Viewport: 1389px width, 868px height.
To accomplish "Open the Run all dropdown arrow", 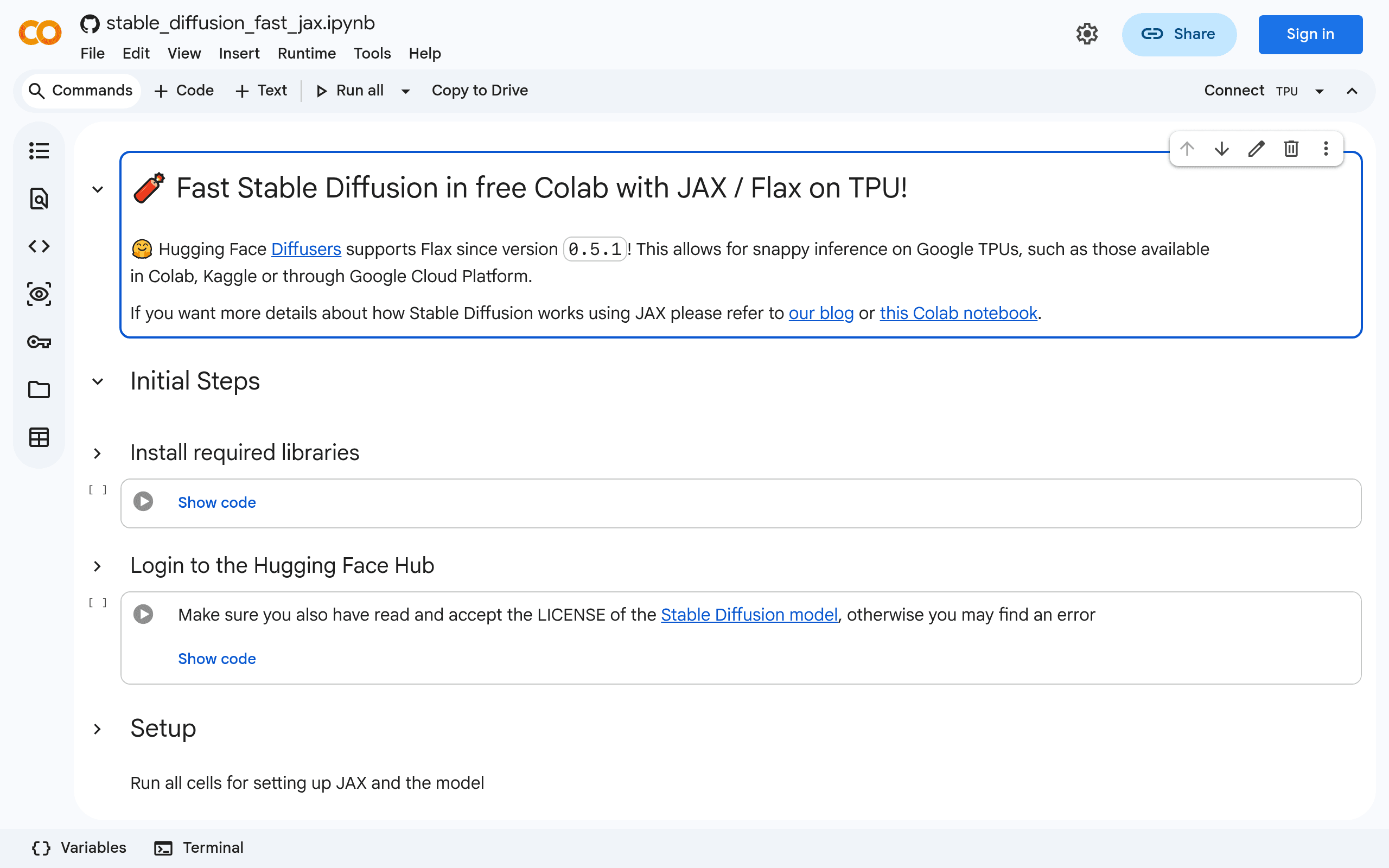I will [406, 91].
